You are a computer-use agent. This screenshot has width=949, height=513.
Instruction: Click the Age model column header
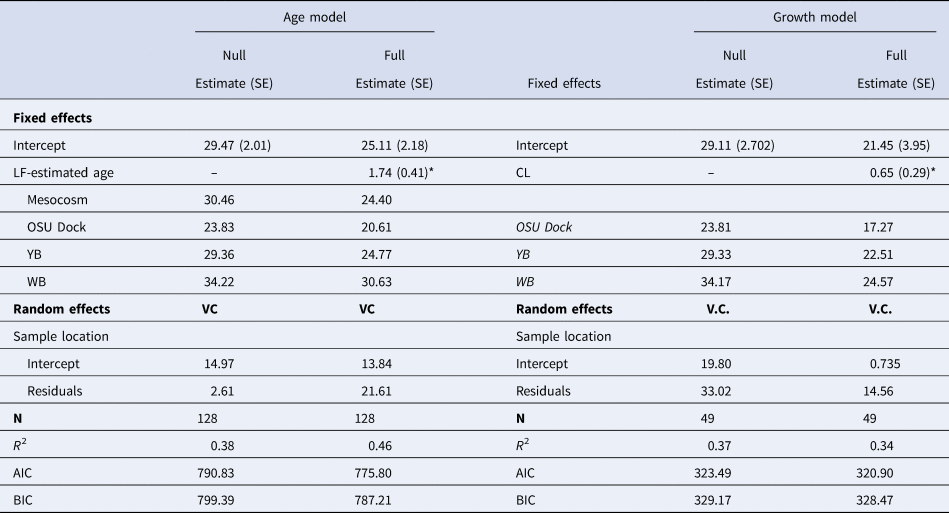[x=314, y=17]
